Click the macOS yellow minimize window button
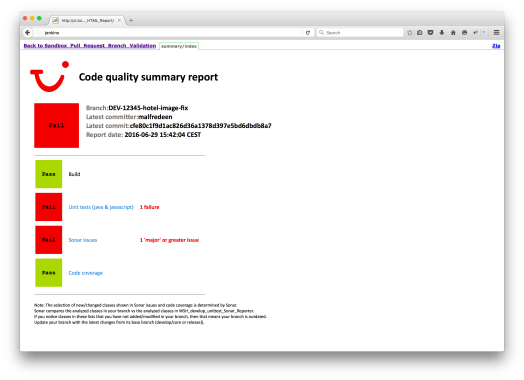Image resolution: width=524 pixels, height=380 pixels. coord(32,18)
